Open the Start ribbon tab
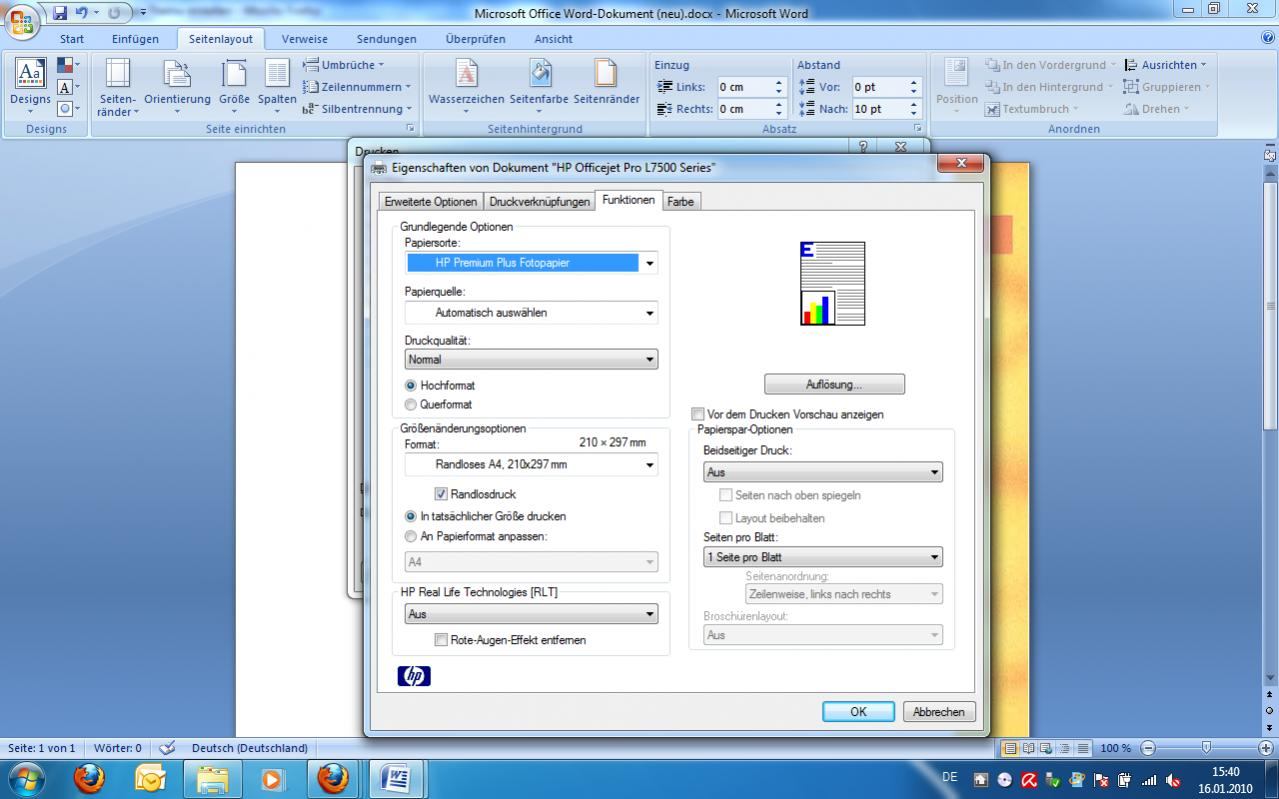This screenshot has height=799, width=1279. pos(72,39)
